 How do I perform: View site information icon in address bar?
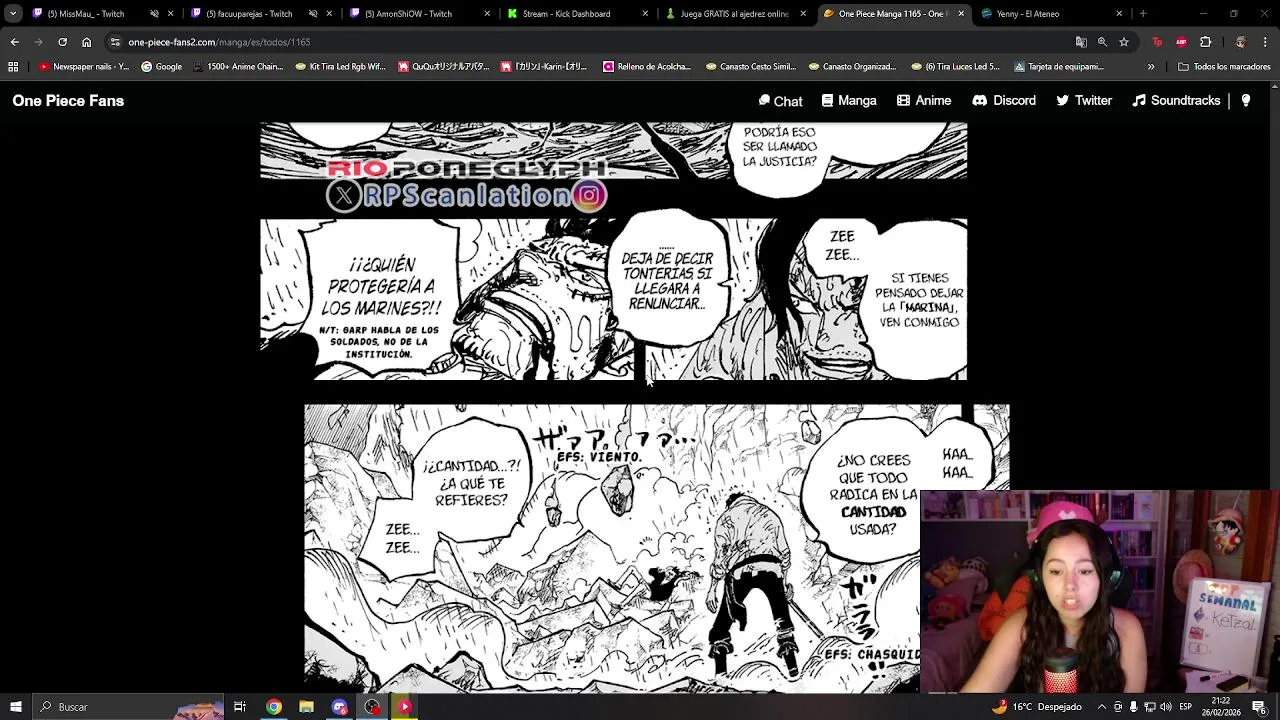point(115,42)
